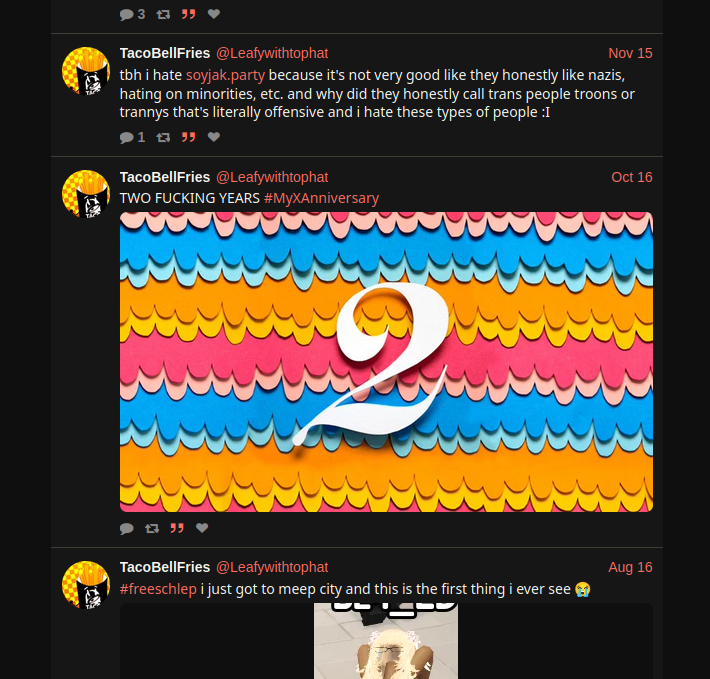
Task: Click the quote icon on the topmost tweet
Action: click(x=188, y=14)
